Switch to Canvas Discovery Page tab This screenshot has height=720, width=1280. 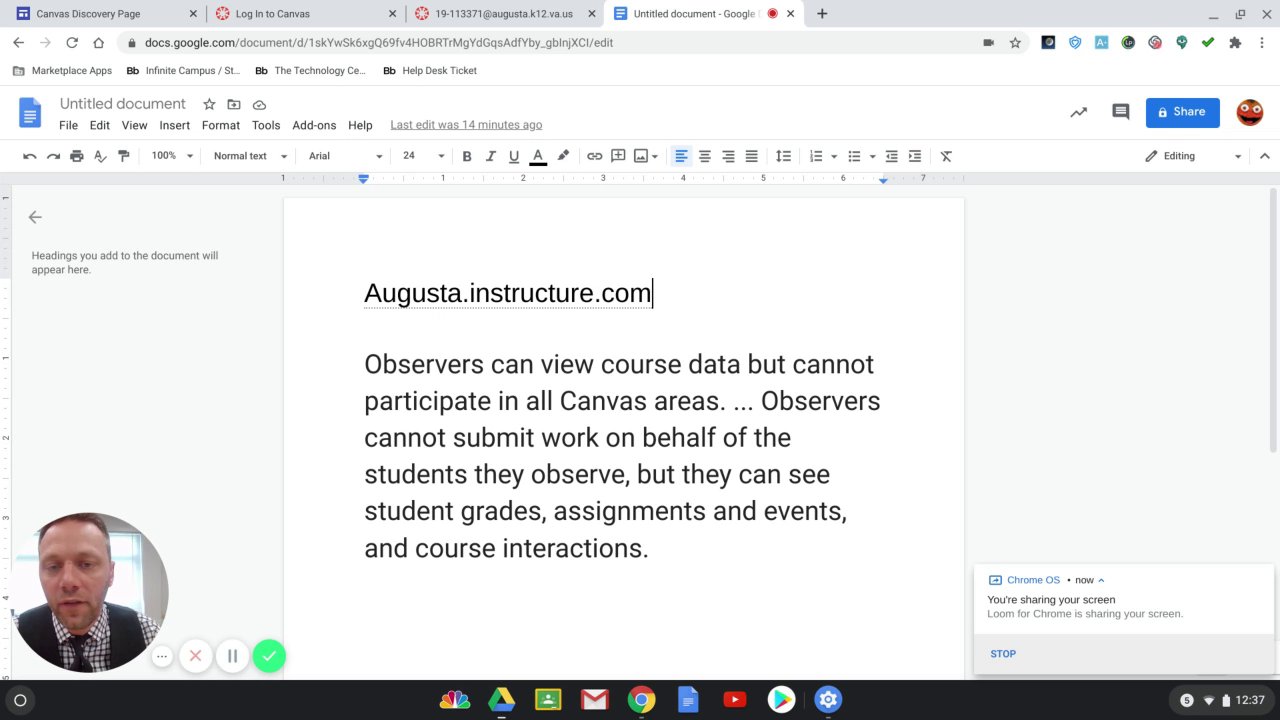pos(104,14)
